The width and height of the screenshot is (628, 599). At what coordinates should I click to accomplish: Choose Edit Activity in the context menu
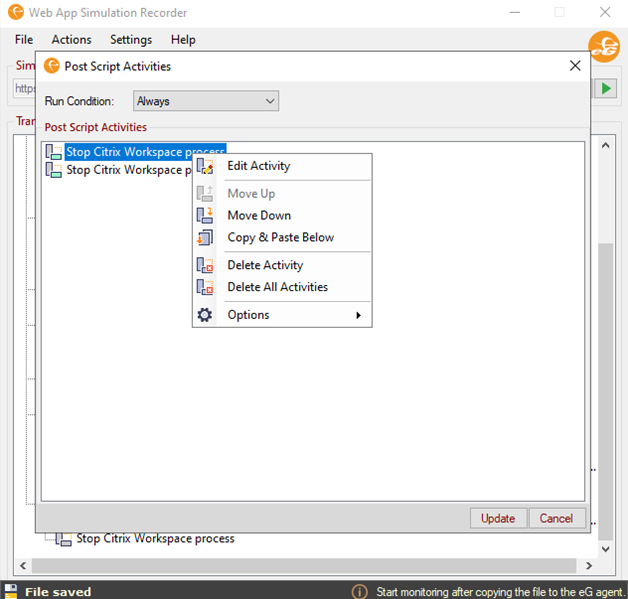pyautogui.click(x=282, y=166)
